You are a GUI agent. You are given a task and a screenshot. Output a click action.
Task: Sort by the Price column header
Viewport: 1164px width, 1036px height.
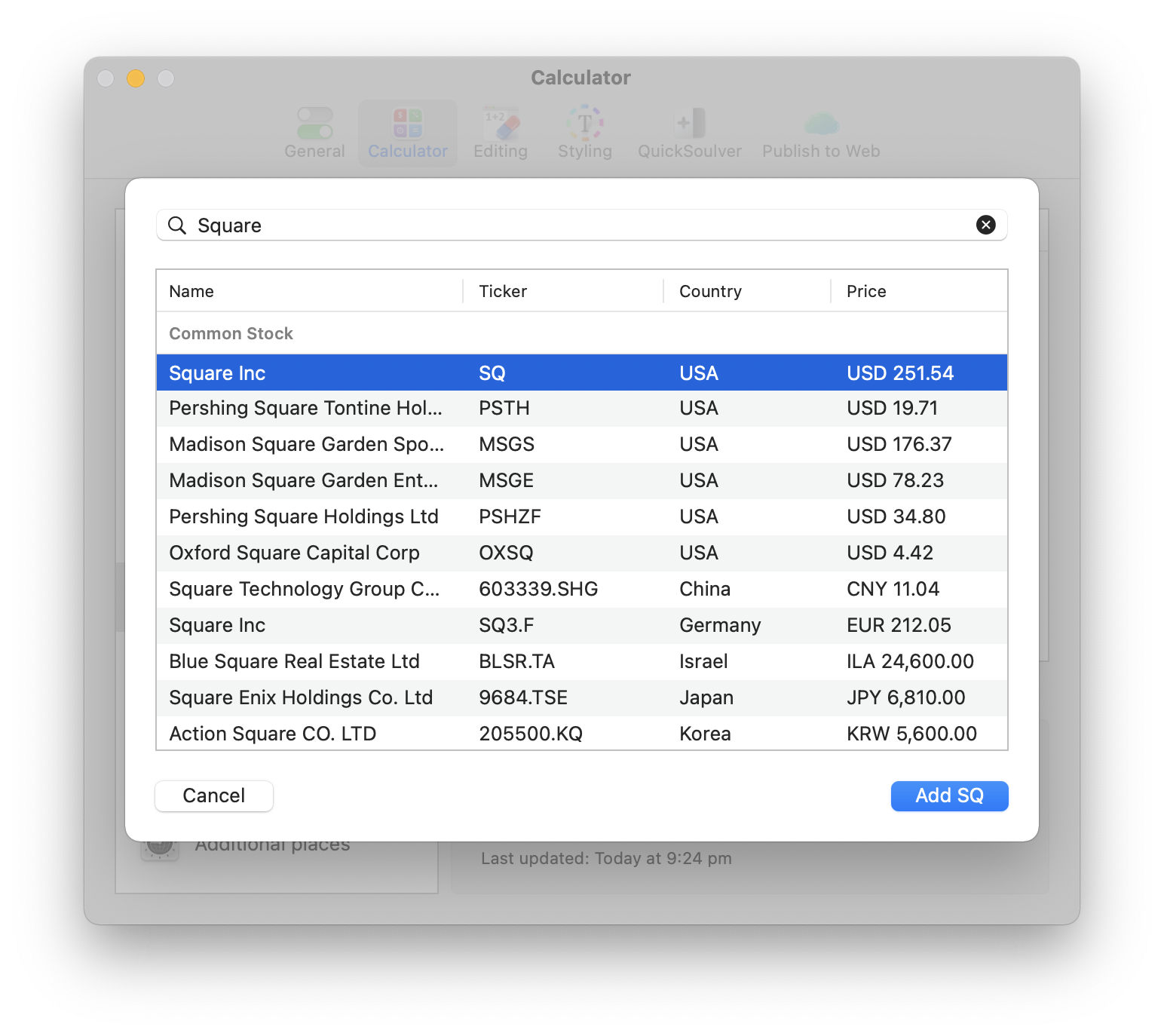tap(919, 291)
